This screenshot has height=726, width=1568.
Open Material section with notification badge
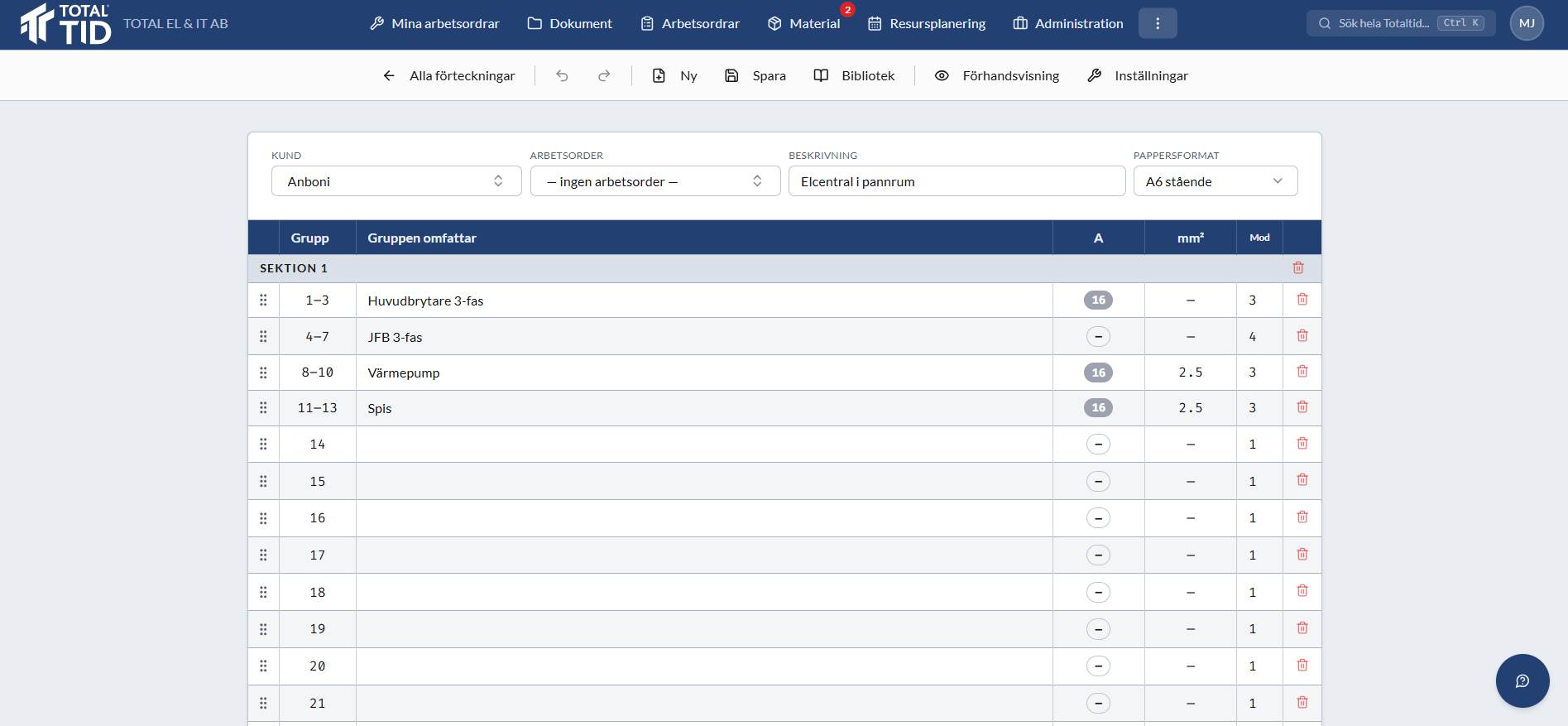tap(803, 23)
